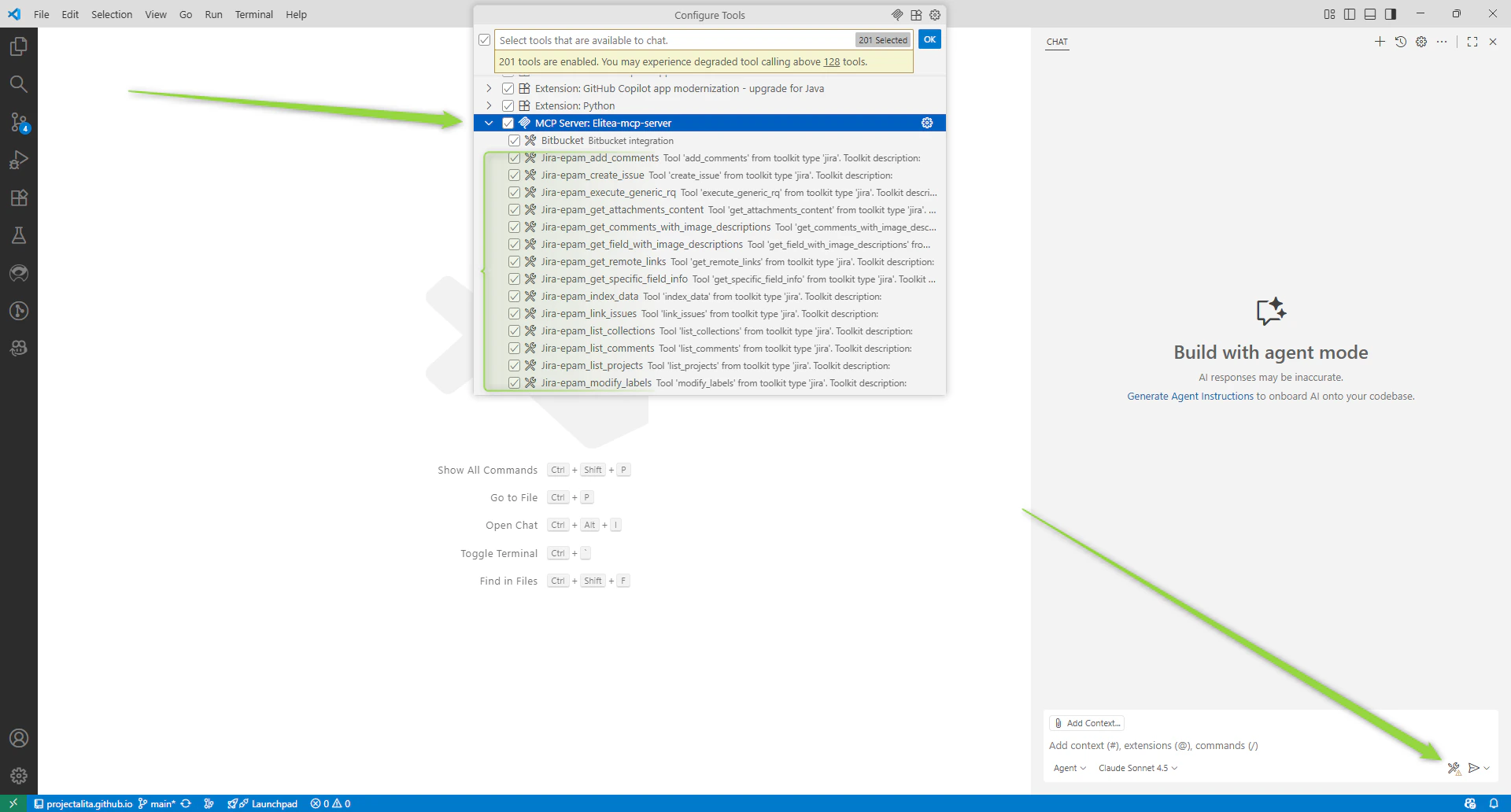This screenshot has width=1511, height=812.
Task: Open gear settings on Elitea-mcp-server row
Action: [x=926, y=123]
